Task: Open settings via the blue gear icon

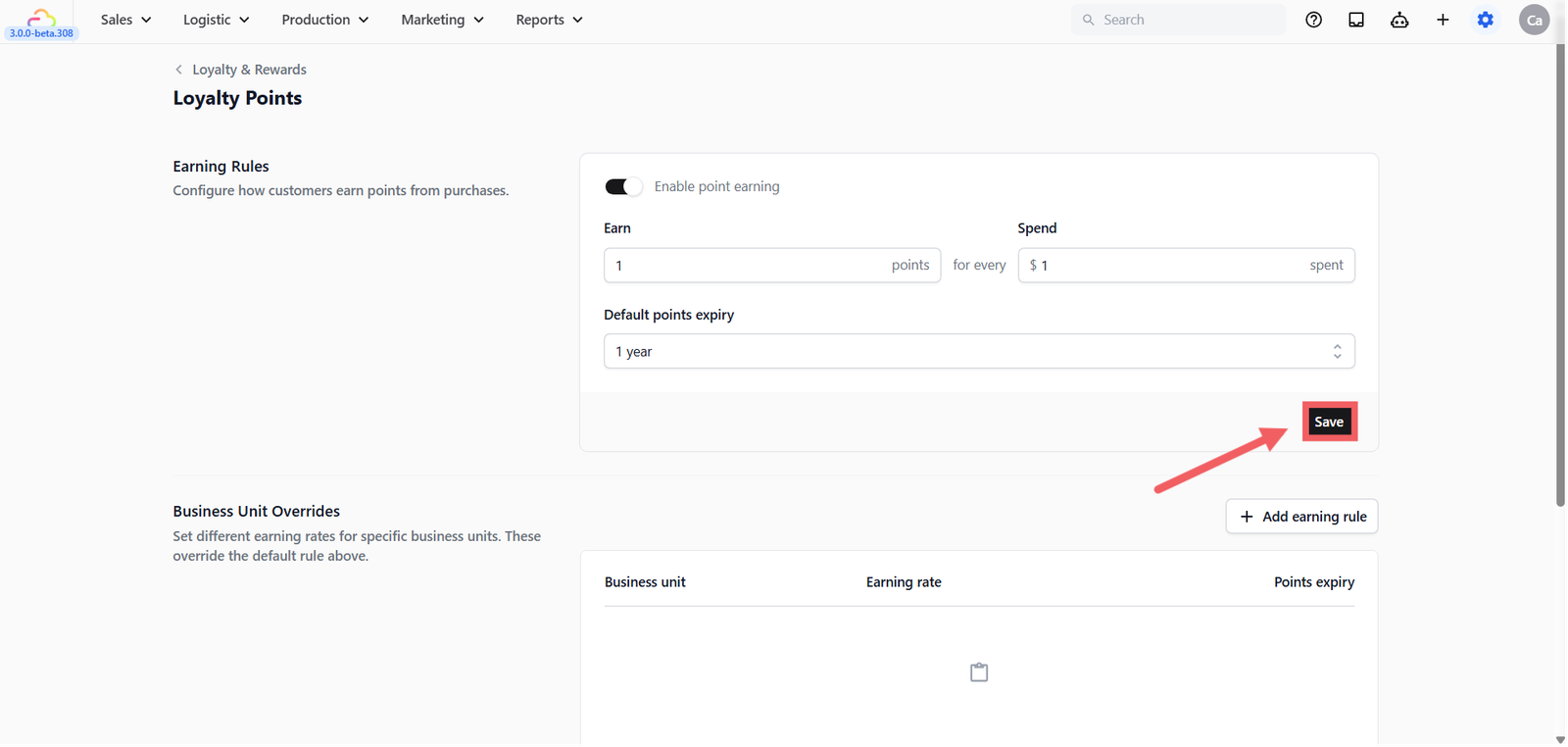Action: (x=1486, y=20)
